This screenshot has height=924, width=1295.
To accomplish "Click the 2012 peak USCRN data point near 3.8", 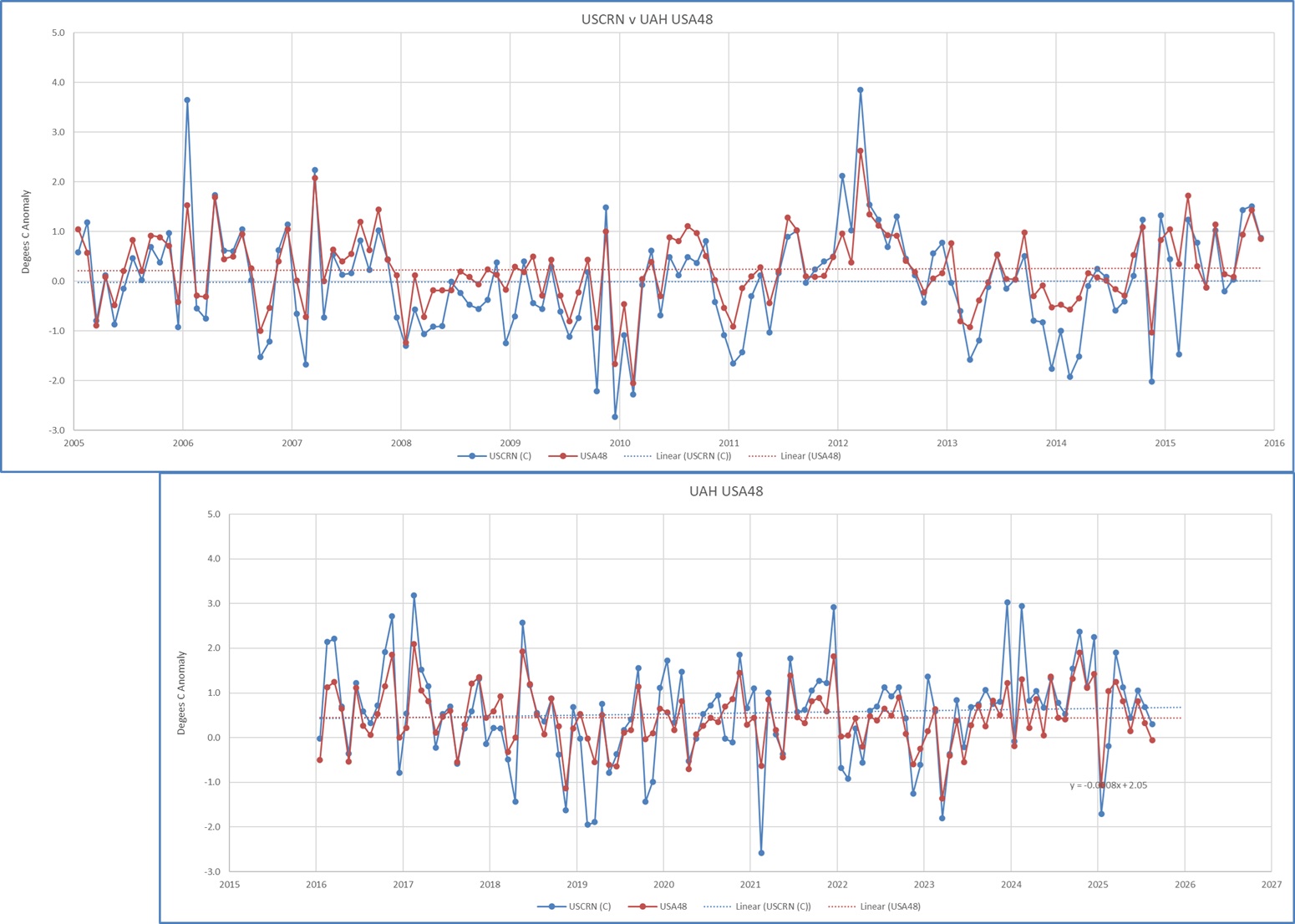I will [x=860, y=90].
